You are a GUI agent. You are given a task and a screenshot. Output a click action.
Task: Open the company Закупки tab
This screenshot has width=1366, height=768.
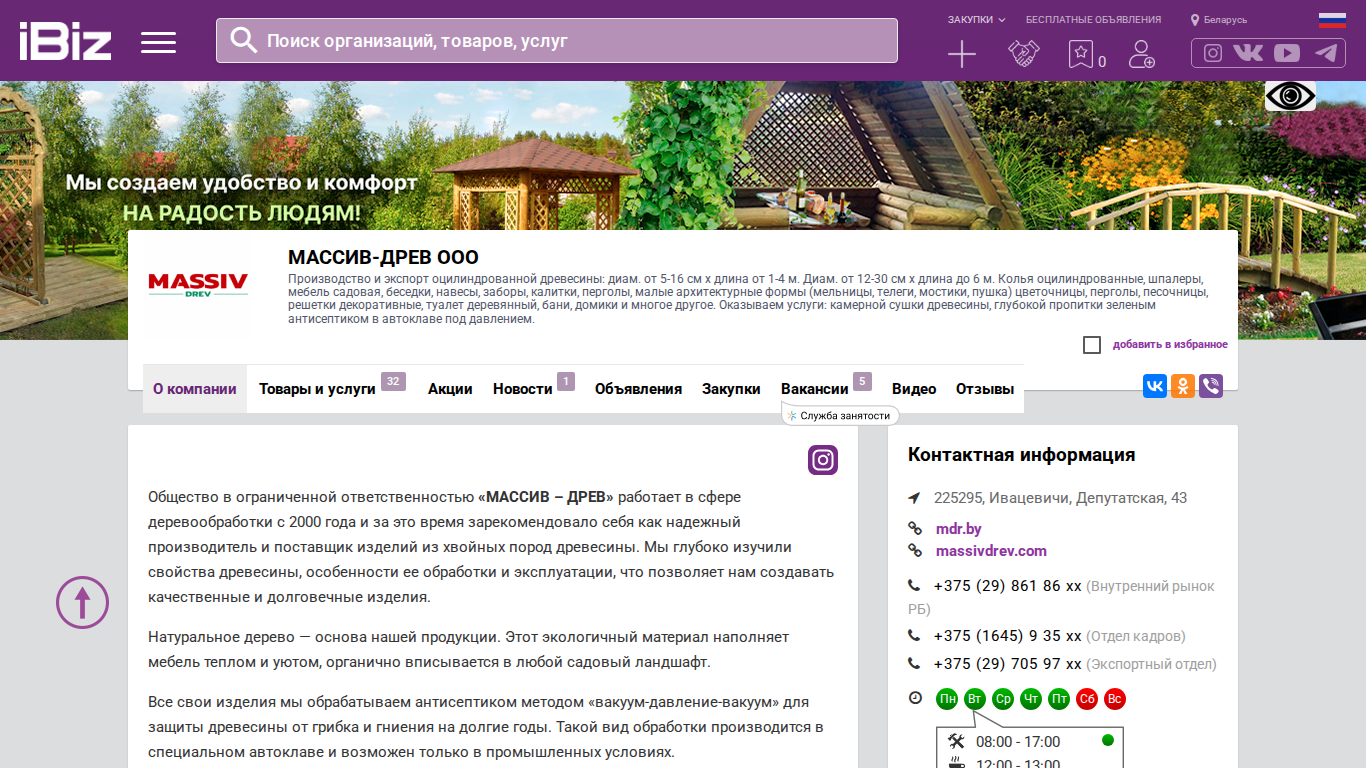pyautogui.click(x=731, y=389)
